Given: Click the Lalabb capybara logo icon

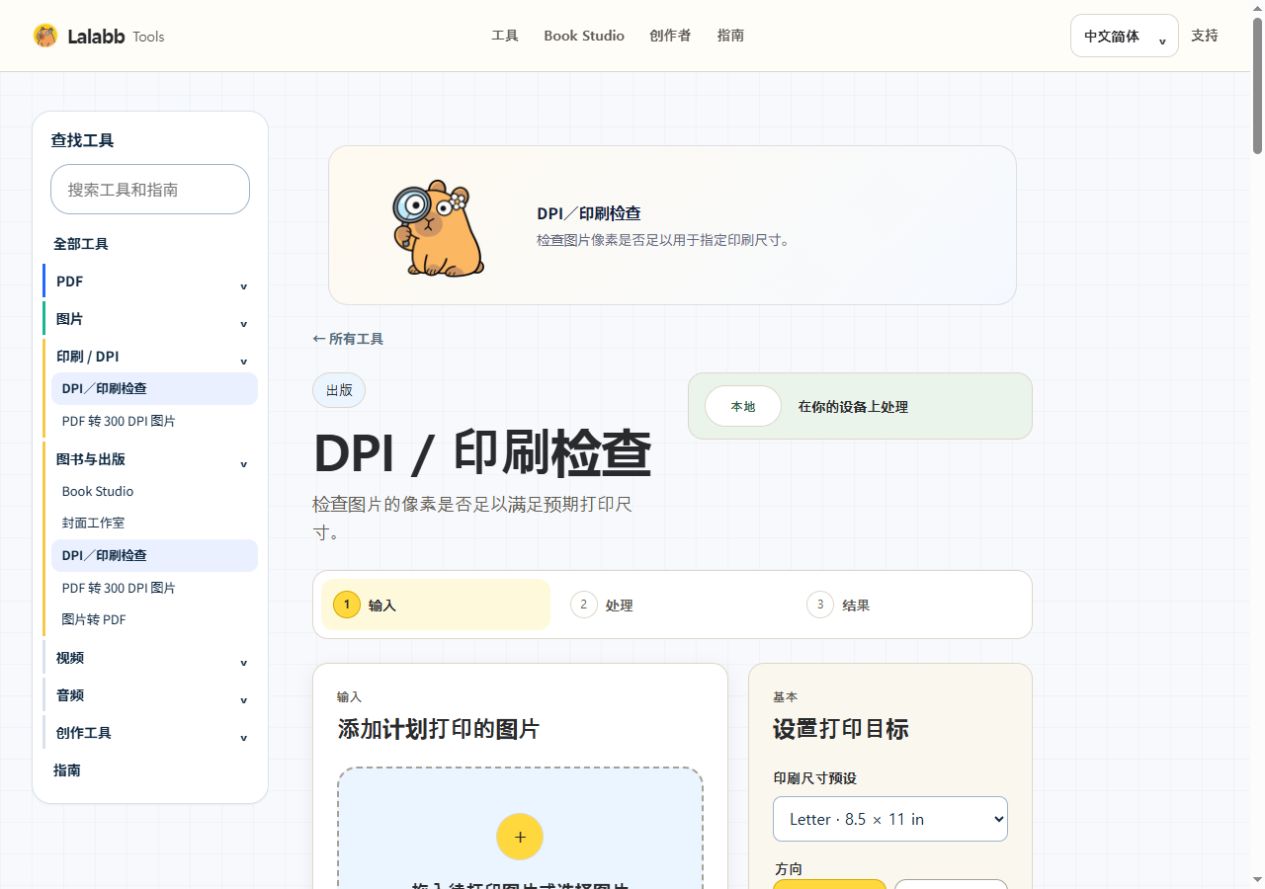Looking at the screenshot, I should [45, 36].
